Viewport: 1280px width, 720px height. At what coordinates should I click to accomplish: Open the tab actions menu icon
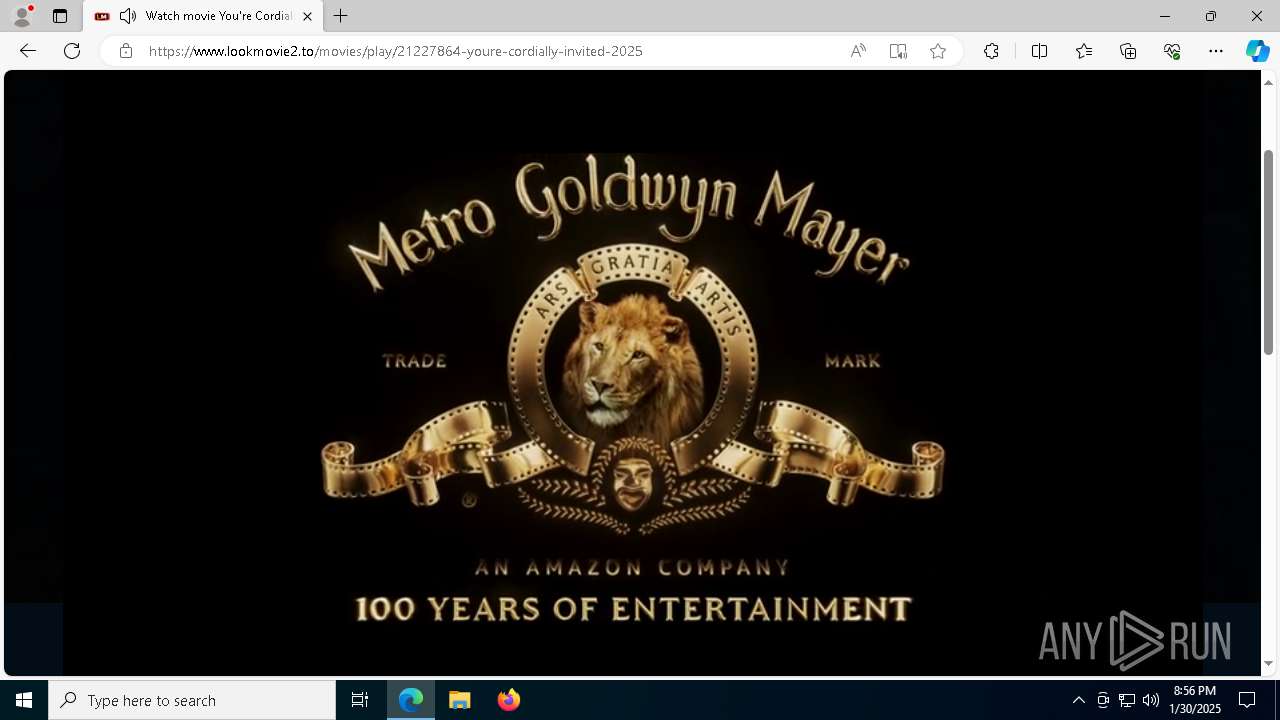pos(60,16)
